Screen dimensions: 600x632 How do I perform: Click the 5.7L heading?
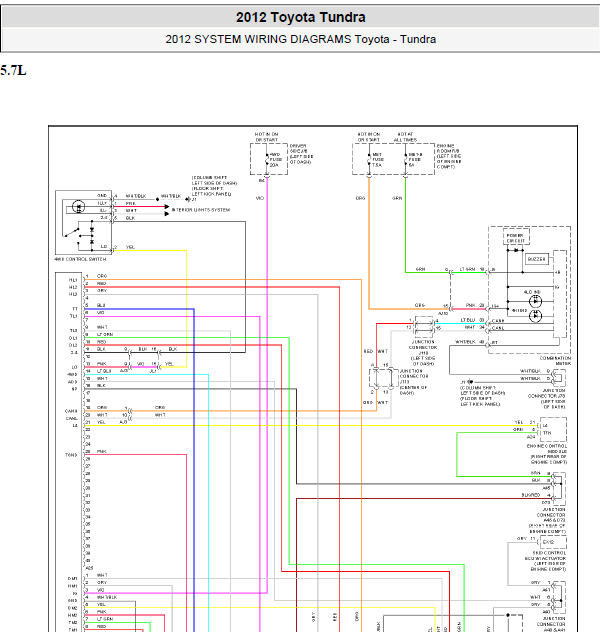tap(13, 71)
